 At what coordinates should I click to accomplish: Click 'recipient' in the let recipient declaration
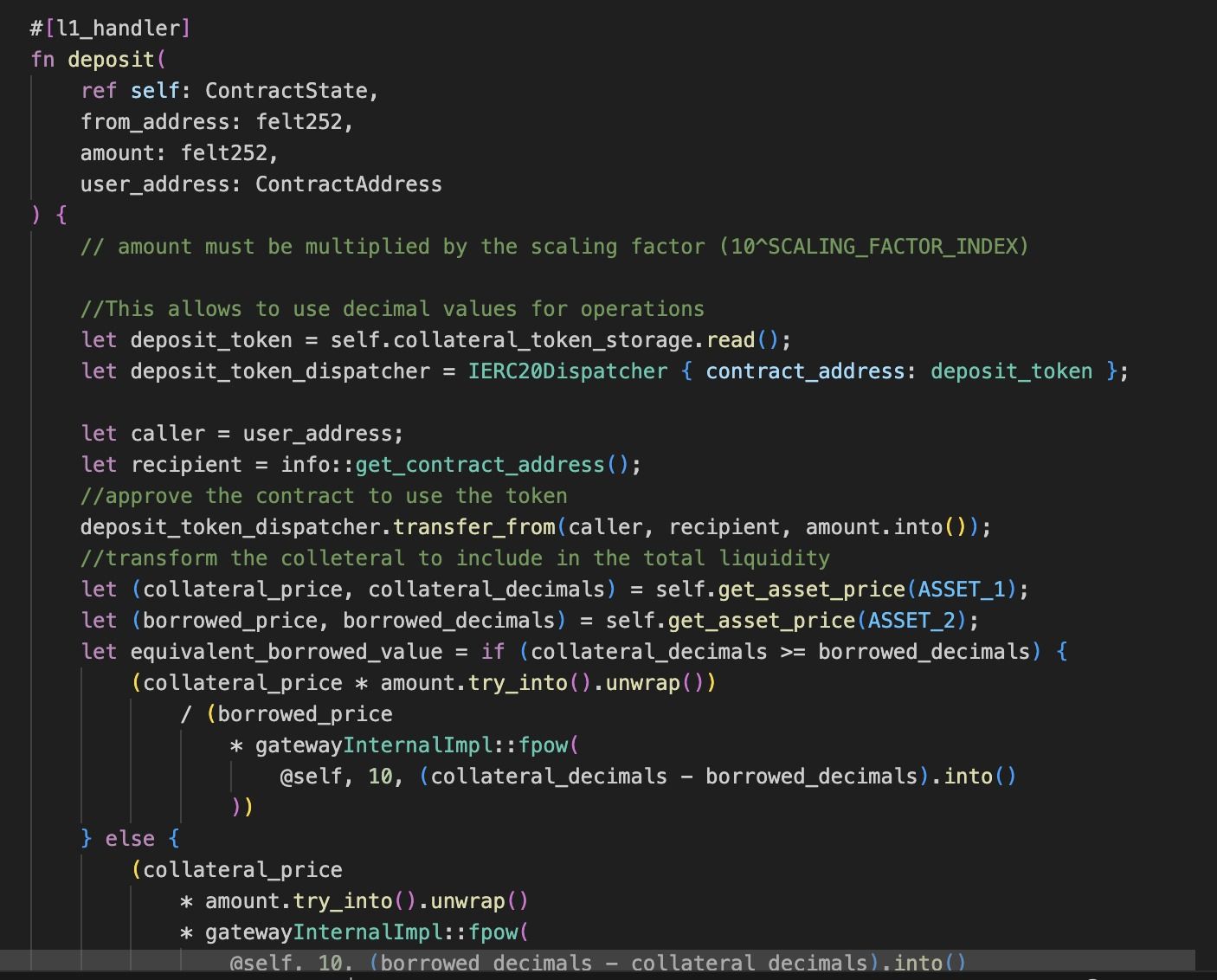coord(186,465)
